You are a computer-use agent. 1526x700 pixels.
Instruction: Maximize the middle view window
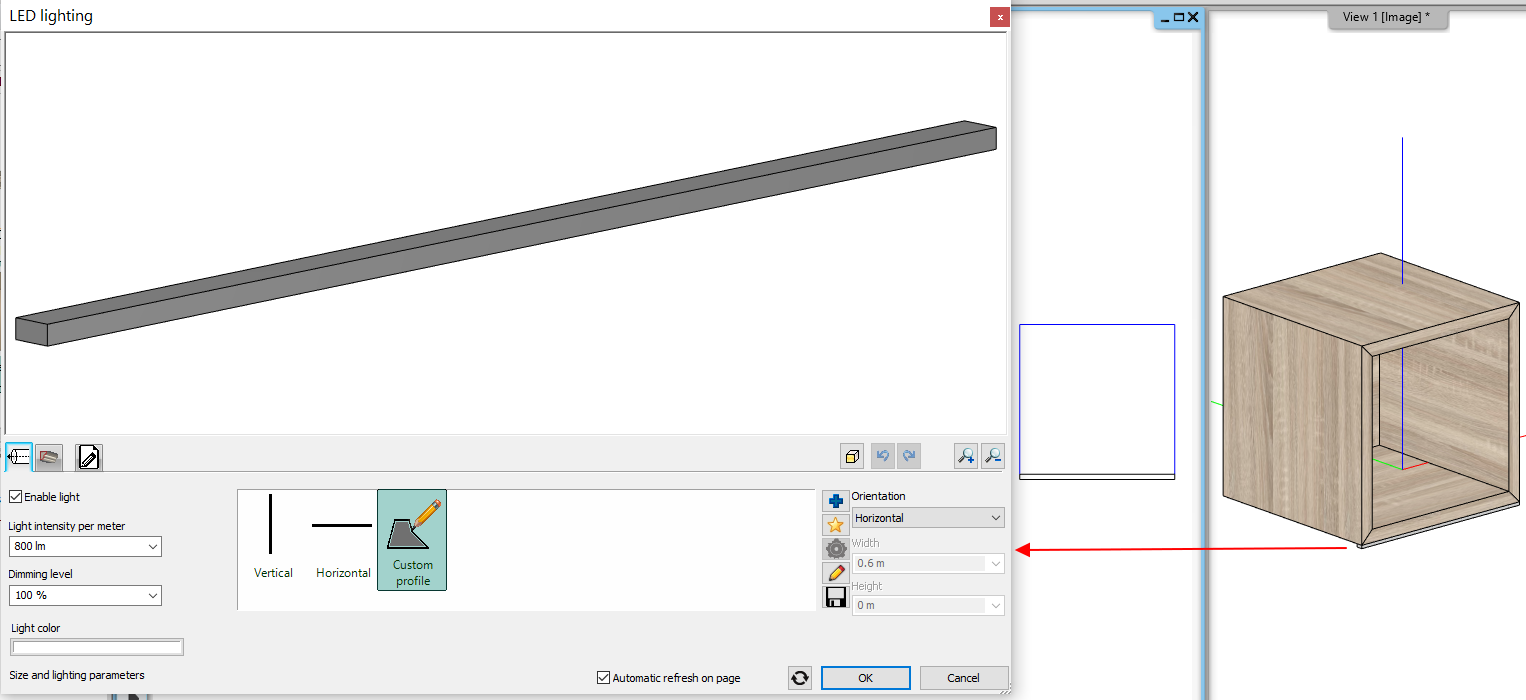point(1179,17)
